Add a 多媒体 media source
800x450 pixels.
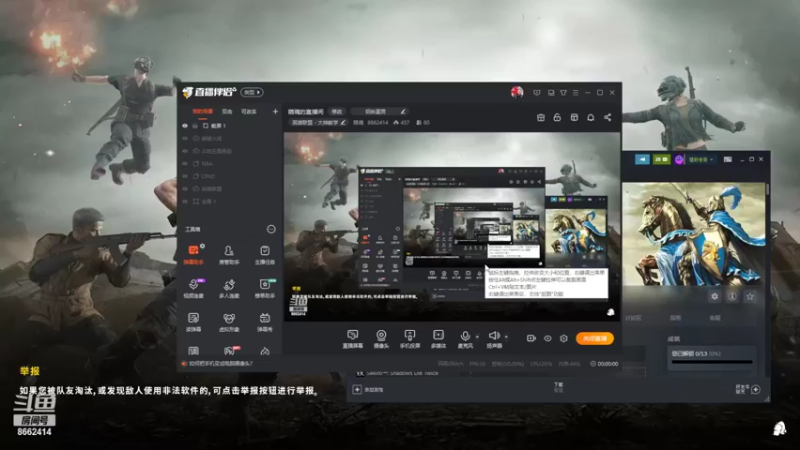pos(438,339)
